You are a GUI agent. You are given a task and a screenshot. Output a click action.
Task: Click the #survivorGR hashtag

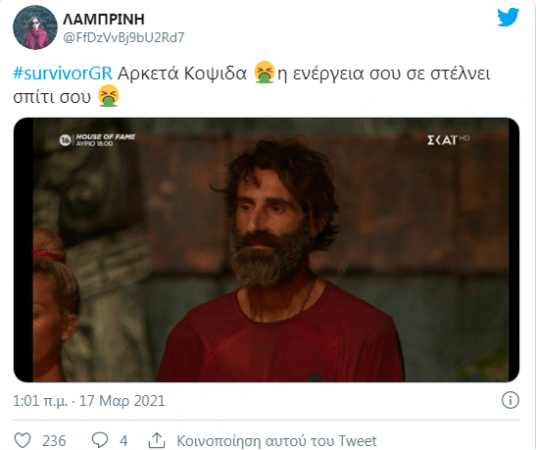pos(63,73)
